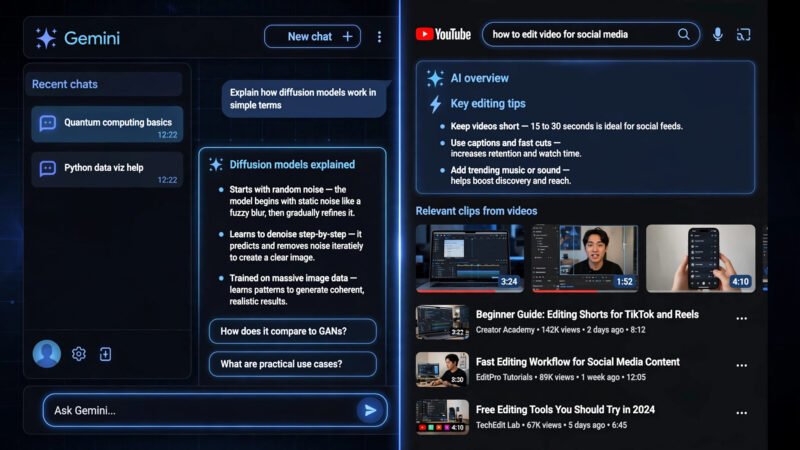Send the message with the arrow button
800x450 pixels.
[x=370, y=410]
